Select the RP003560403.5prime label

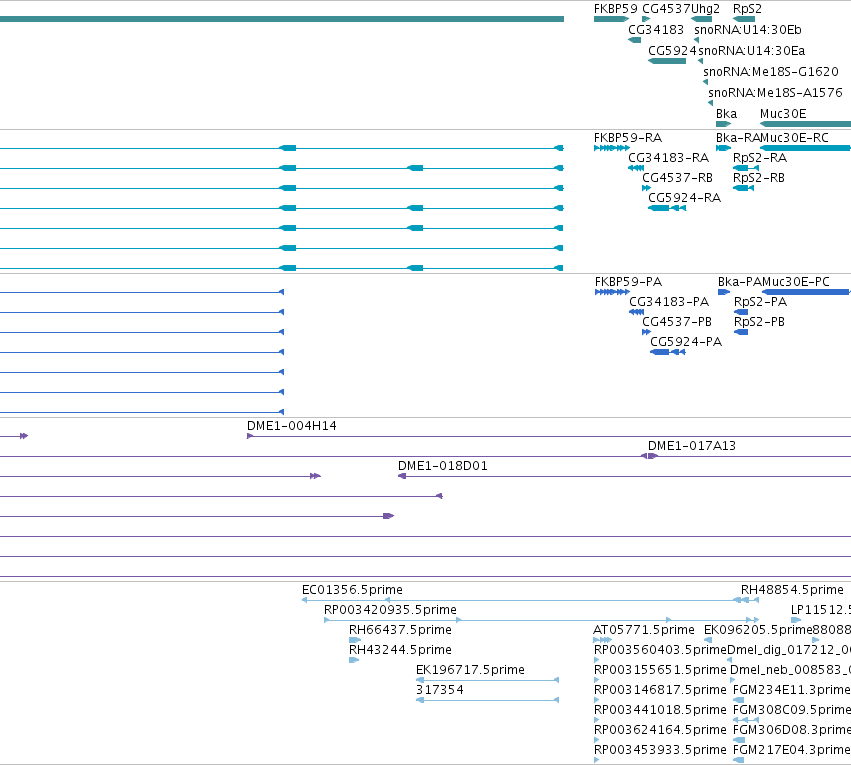[661, 651]
